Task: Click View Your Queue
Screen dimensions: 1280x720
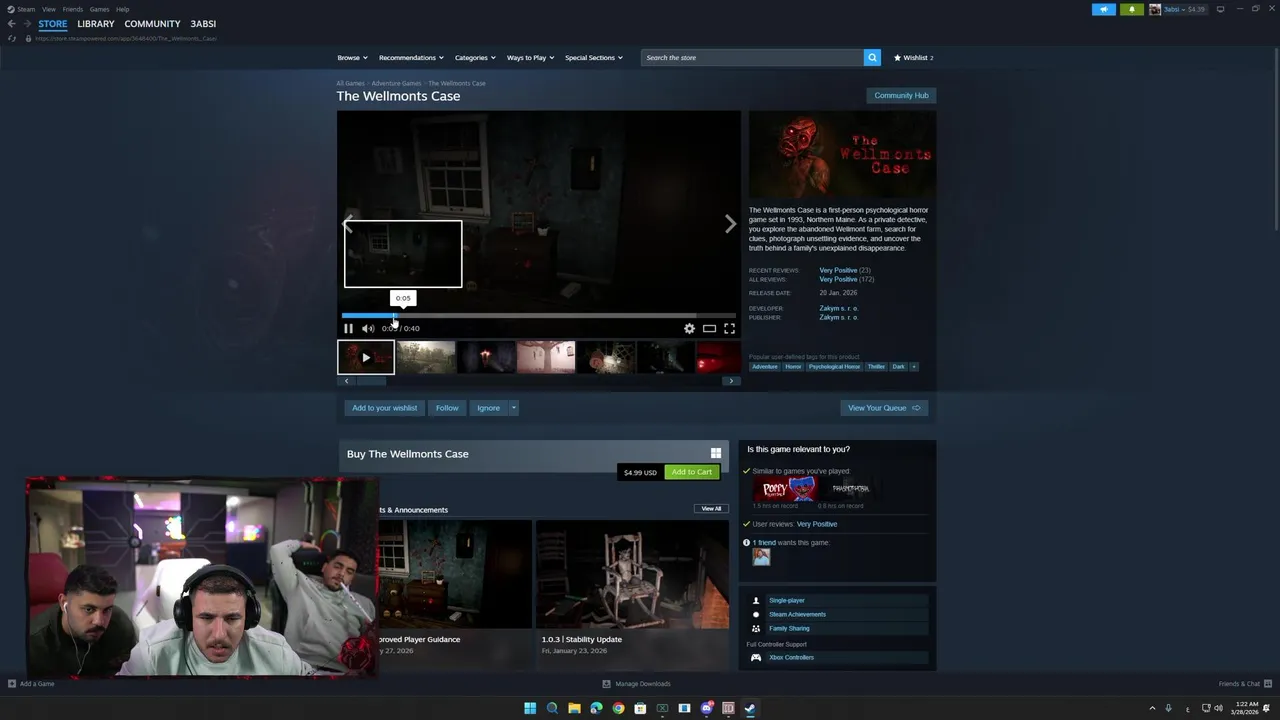Action: click(x=884, y=408)
